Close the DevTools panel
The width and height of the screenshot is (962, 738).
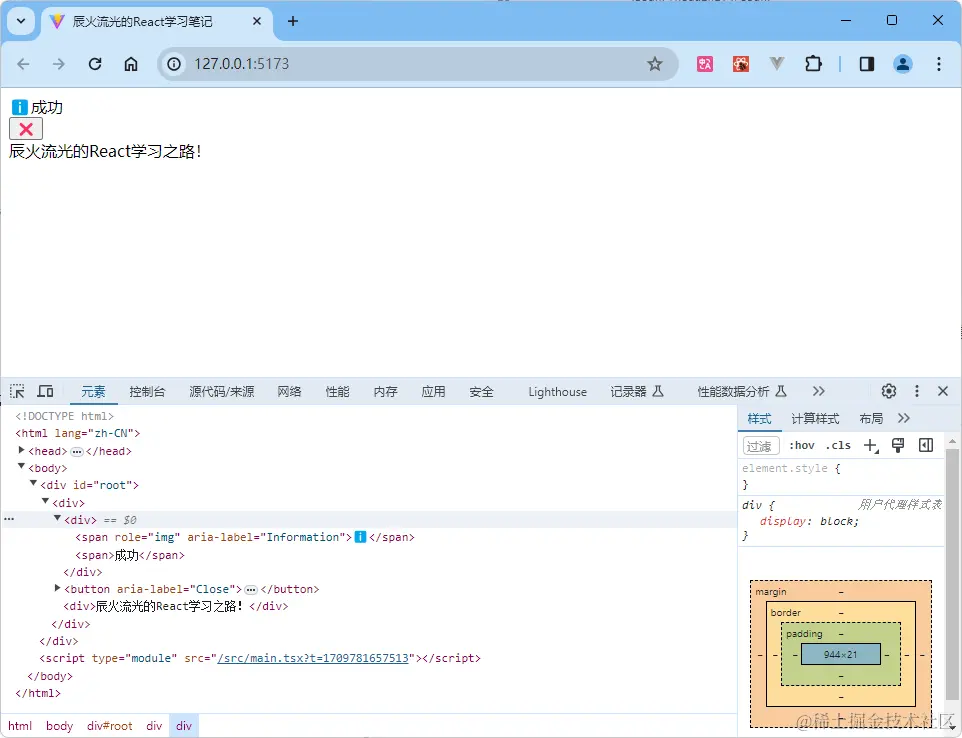click(x=943, y=391)
